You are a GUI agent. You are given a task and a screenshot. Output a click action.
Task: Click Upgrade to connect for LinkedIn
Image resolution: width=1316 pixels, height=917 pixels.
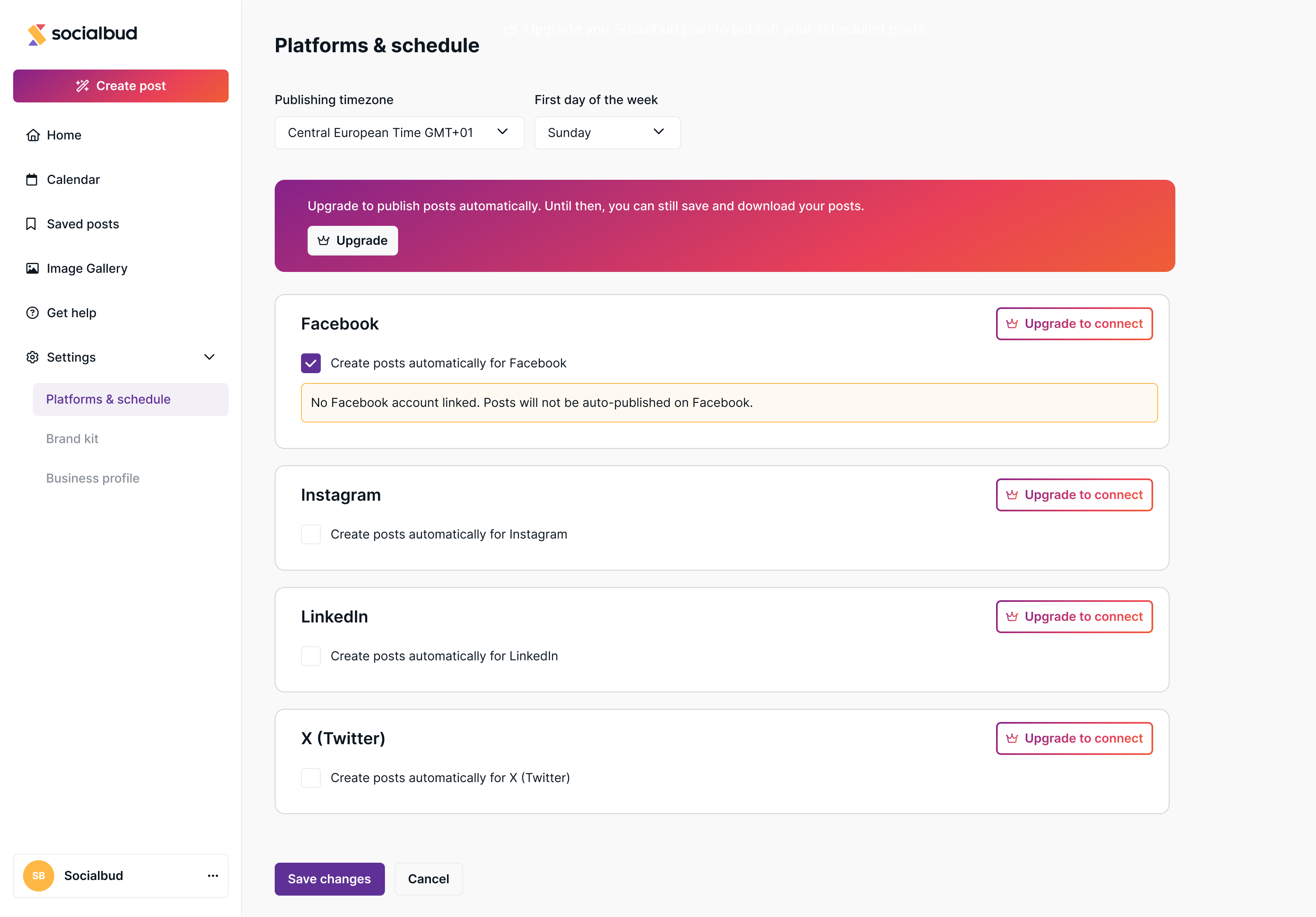[1074, 617]
